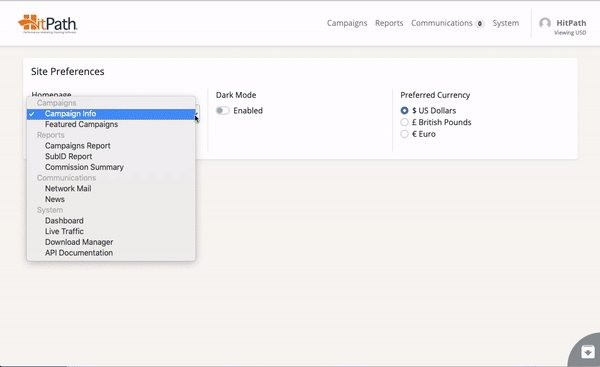Click the Site Preferences heading
600x367 pixels.
point(68,72)
